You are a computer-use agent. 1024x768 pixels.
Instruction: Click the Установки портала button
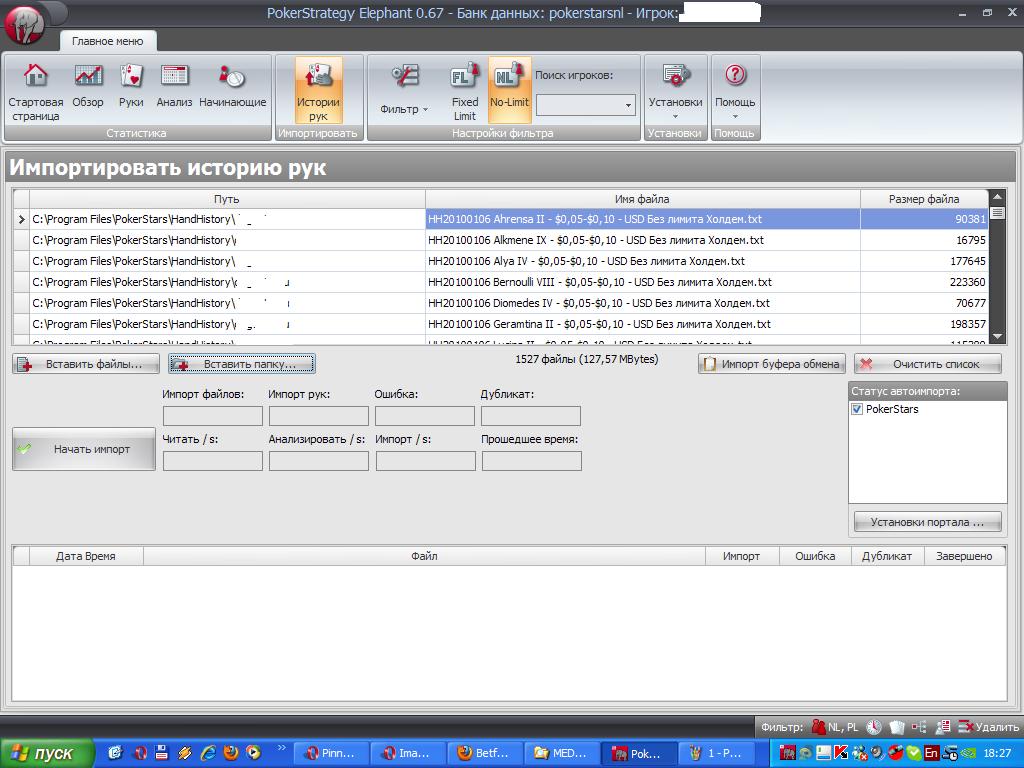point(927,522)
